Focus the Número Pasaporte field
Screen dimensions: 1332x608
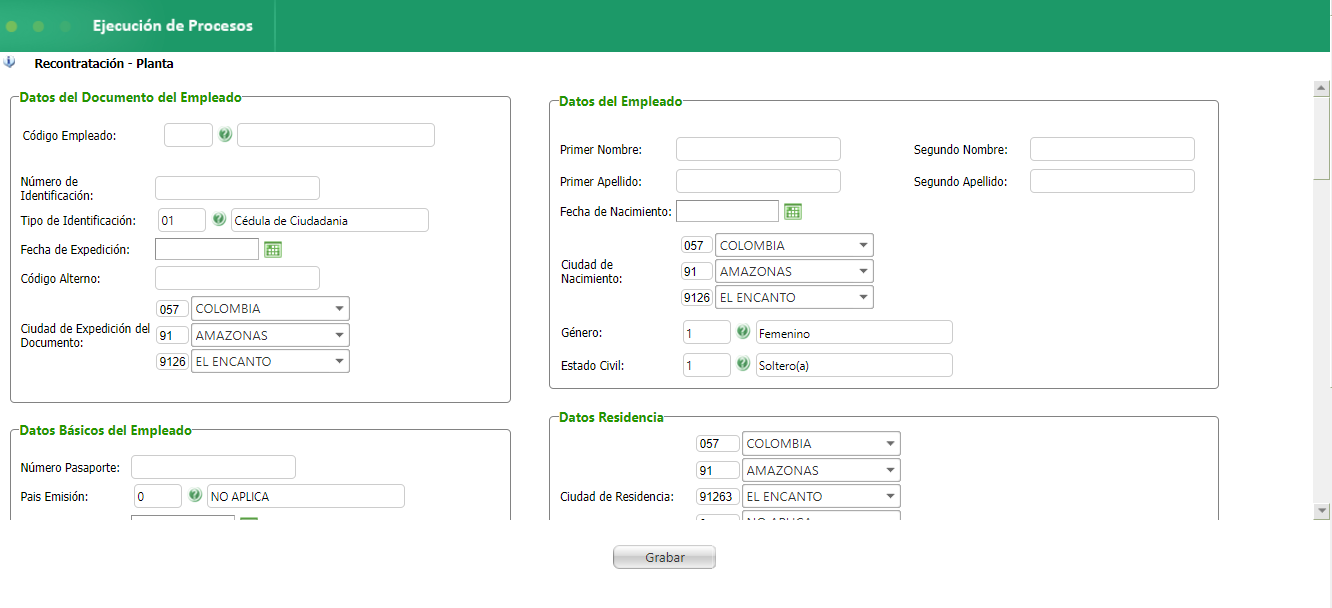pos(213,467)
